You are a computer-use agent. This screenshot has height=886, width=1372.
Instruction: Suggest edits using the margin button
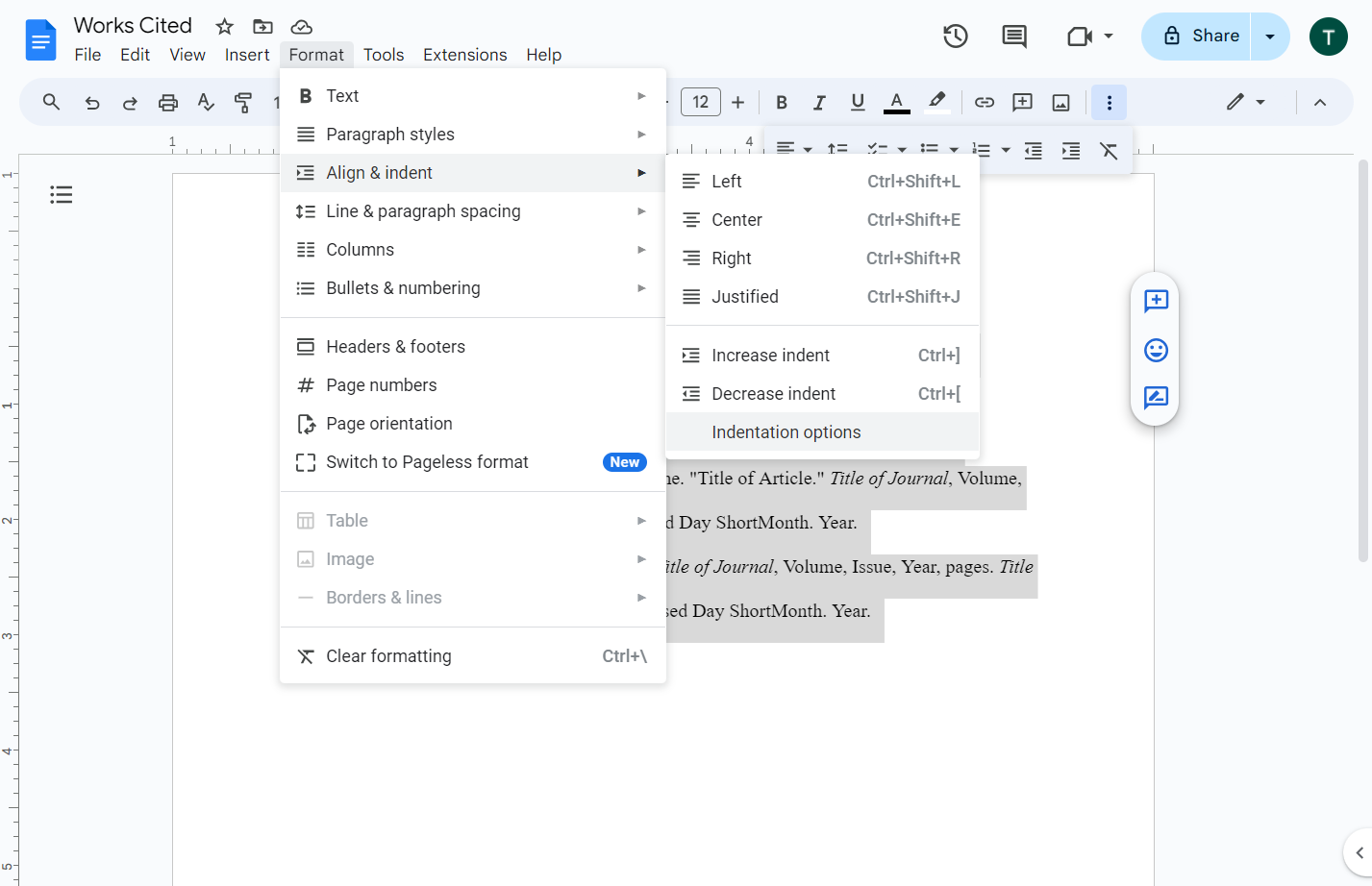point(1156,397)
